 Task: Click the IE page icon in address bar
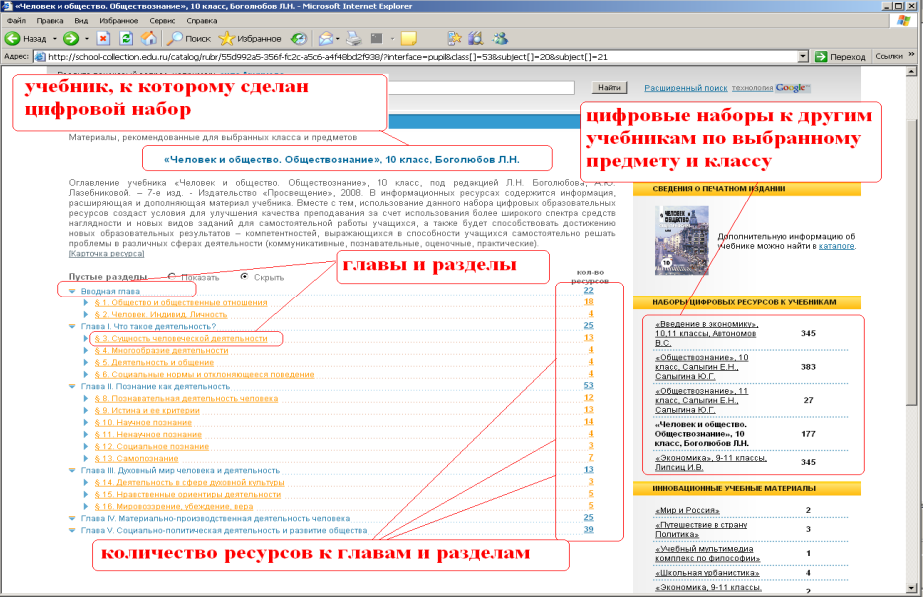[x=40, y=57]
